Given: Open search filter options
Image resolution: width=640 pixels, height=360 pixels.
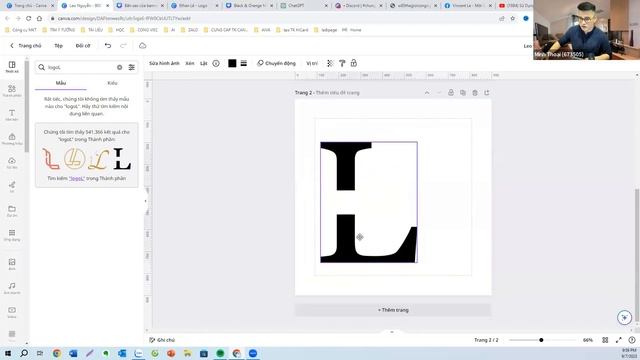Looking at the screenshot, I should [x=131, y=67].
